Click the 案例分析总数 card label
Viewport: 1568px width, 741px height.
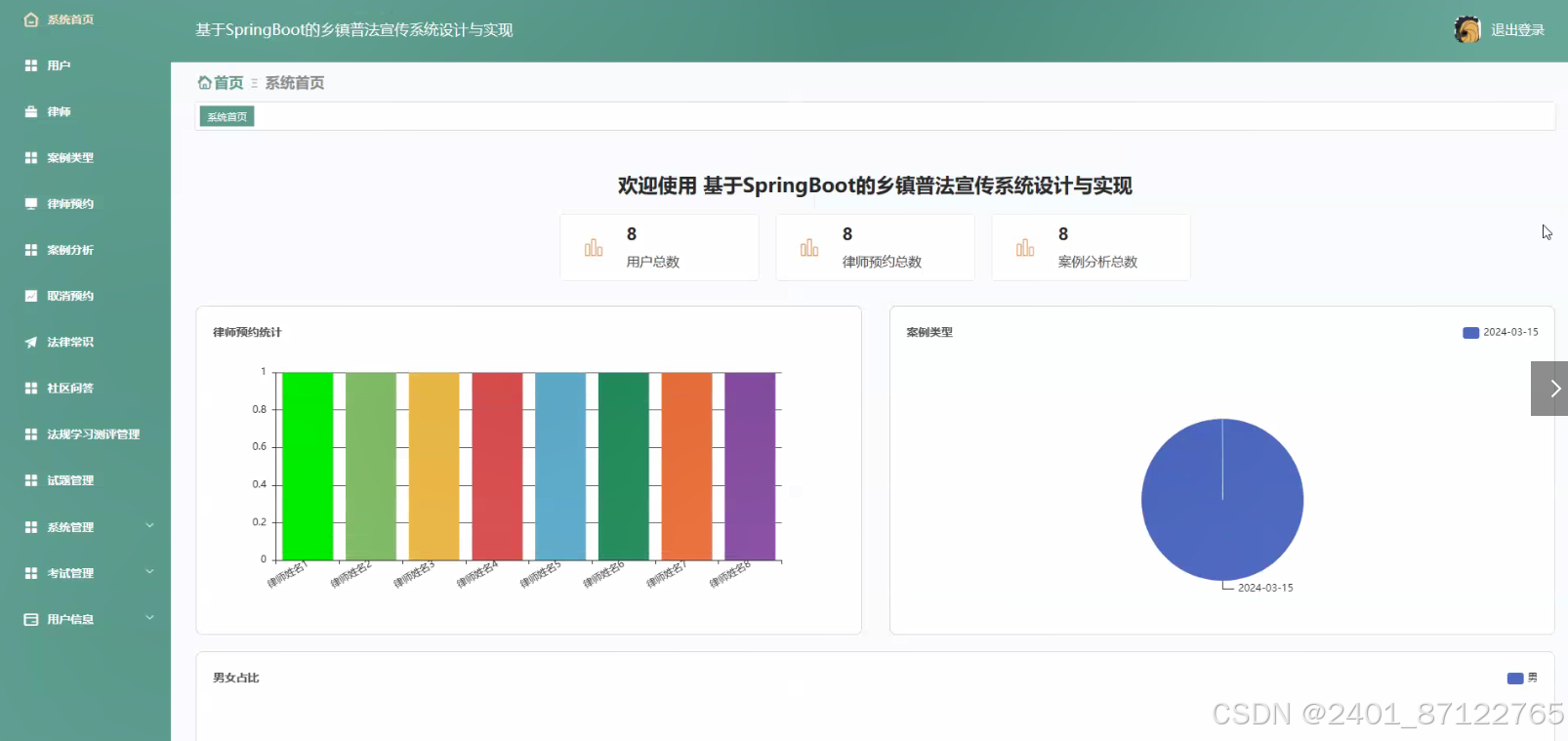pyautogui.click(x=1097, y=262)
